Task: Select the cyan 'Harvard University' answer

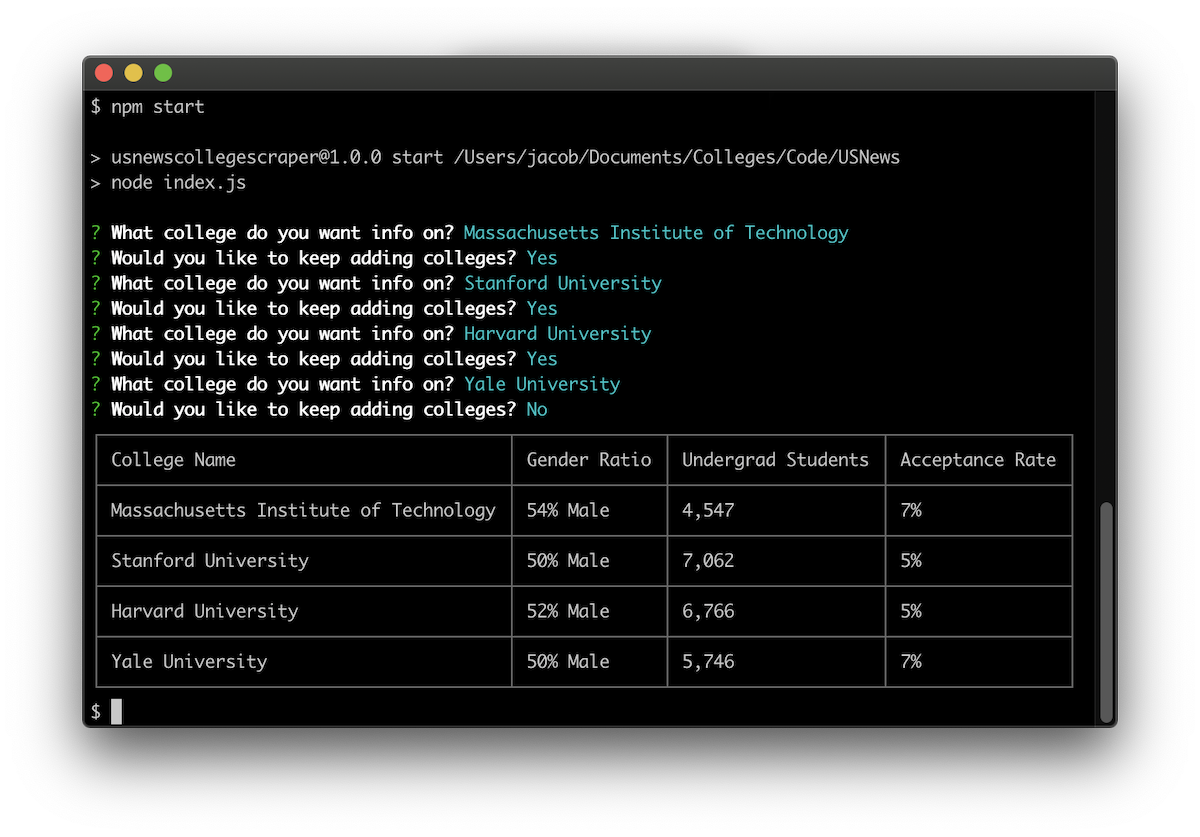Action: [557, 334]
